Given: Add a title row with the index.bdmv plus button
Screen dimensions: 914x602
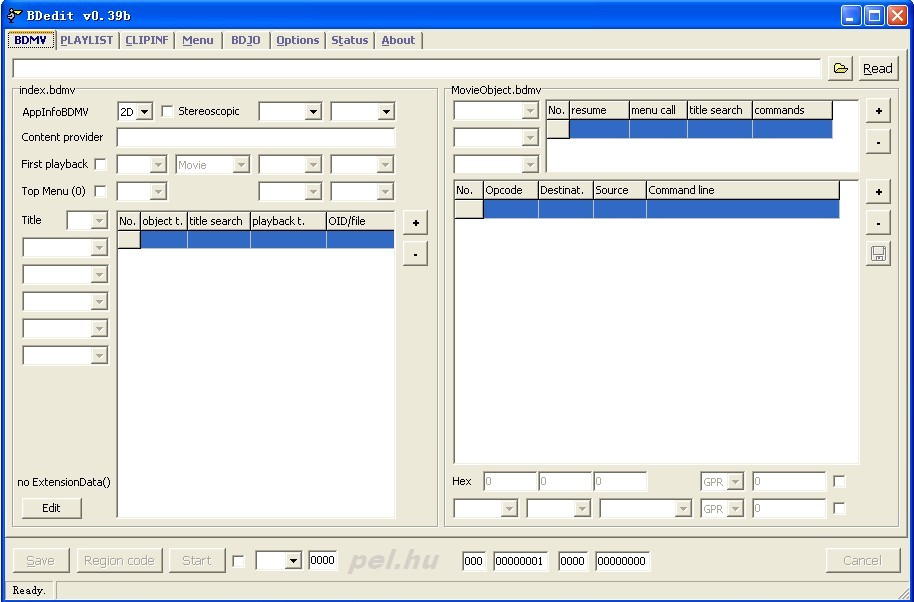Looking at the screenshot, I should pyautogui.click(x=414, y=223).
